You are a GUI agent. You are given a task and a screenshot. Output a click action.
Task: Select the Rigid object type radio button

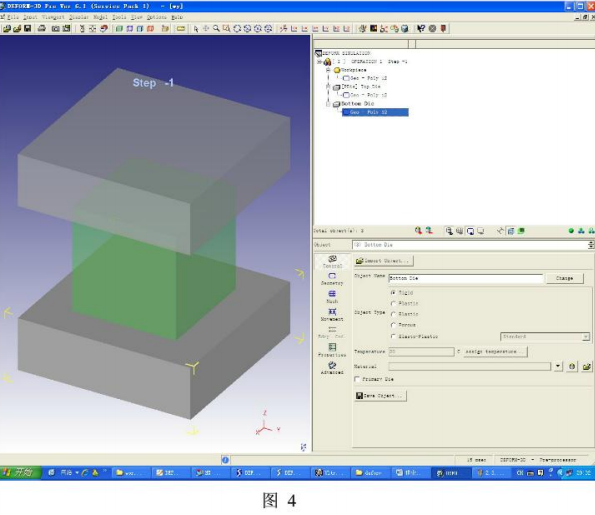[x=393, y=293]
